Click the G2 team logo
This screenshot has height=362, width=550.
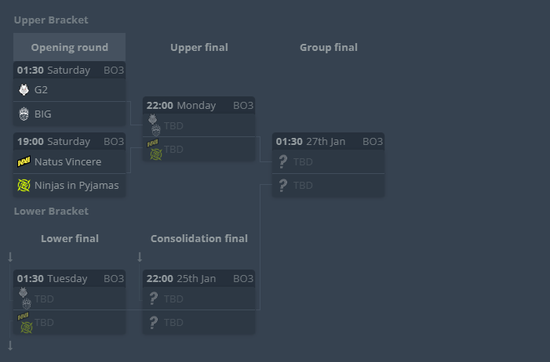[x=24, y=90]
